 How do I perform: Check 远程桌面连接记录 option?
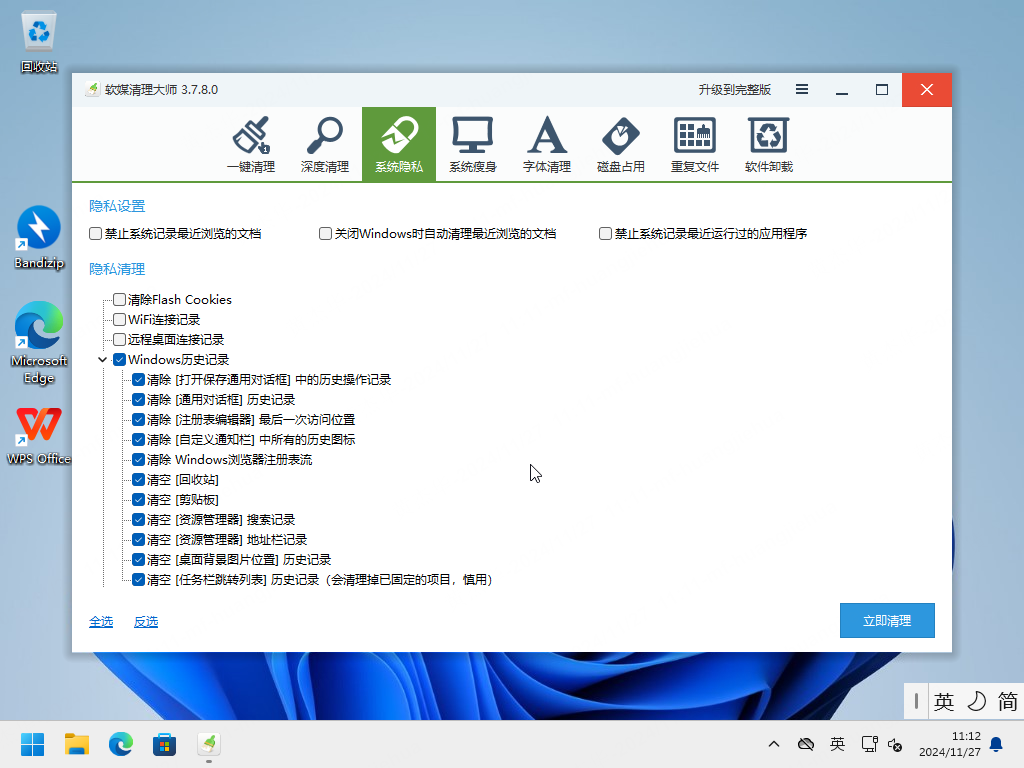pyautogui.click(x=120, y=340)
